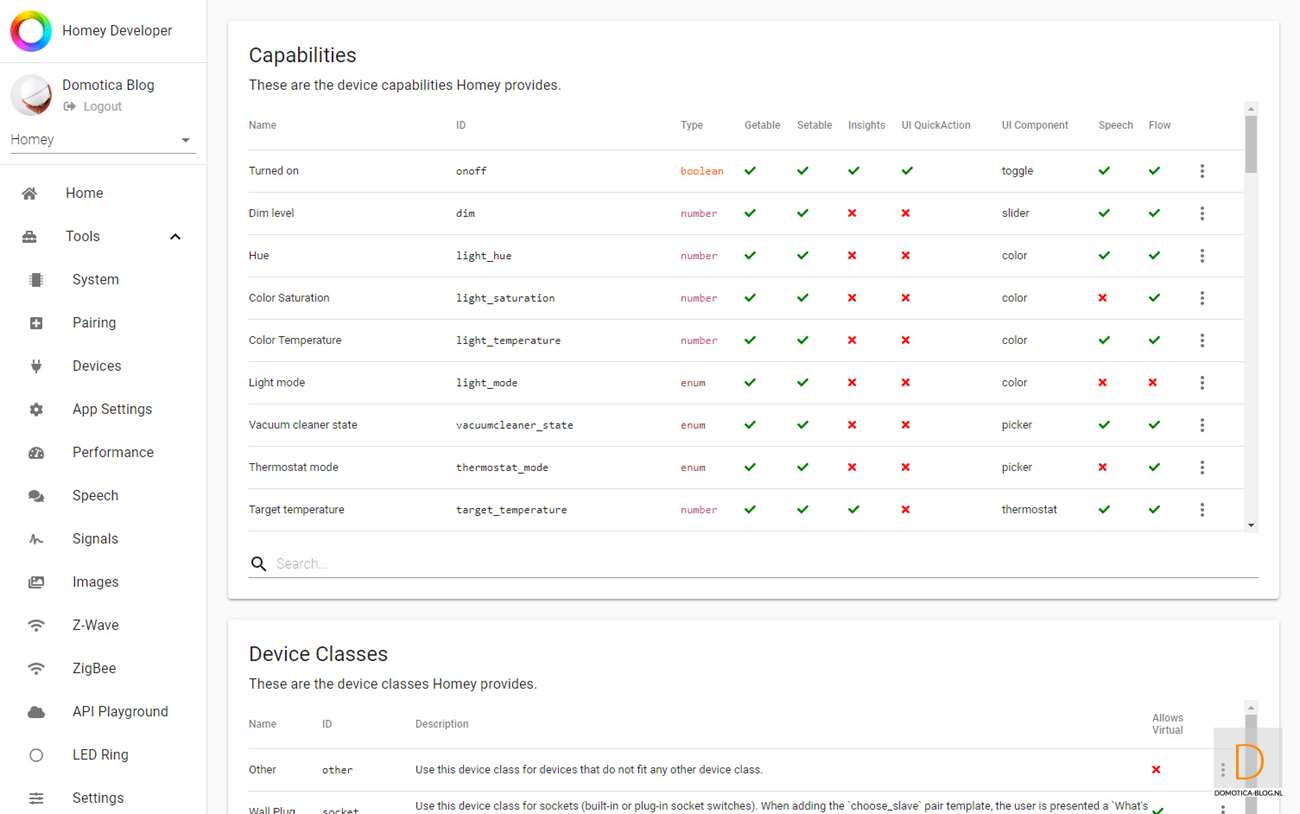The width and height of the screenshot is (1300, 814).
Task: Click the Logout link
Action: 102,107
